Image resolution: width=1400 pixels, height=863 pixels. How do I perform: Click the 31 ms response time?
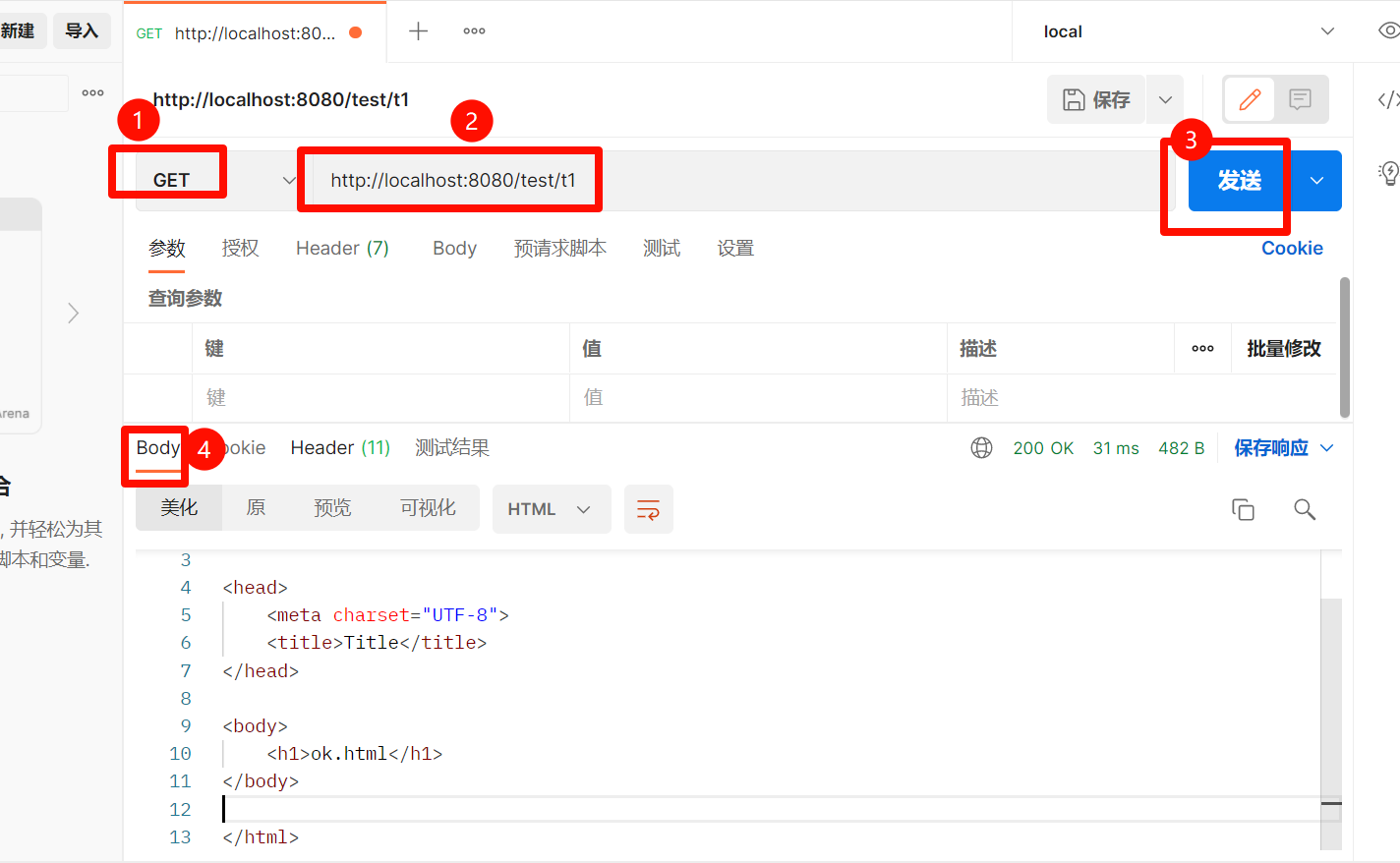click(1116, 448)
